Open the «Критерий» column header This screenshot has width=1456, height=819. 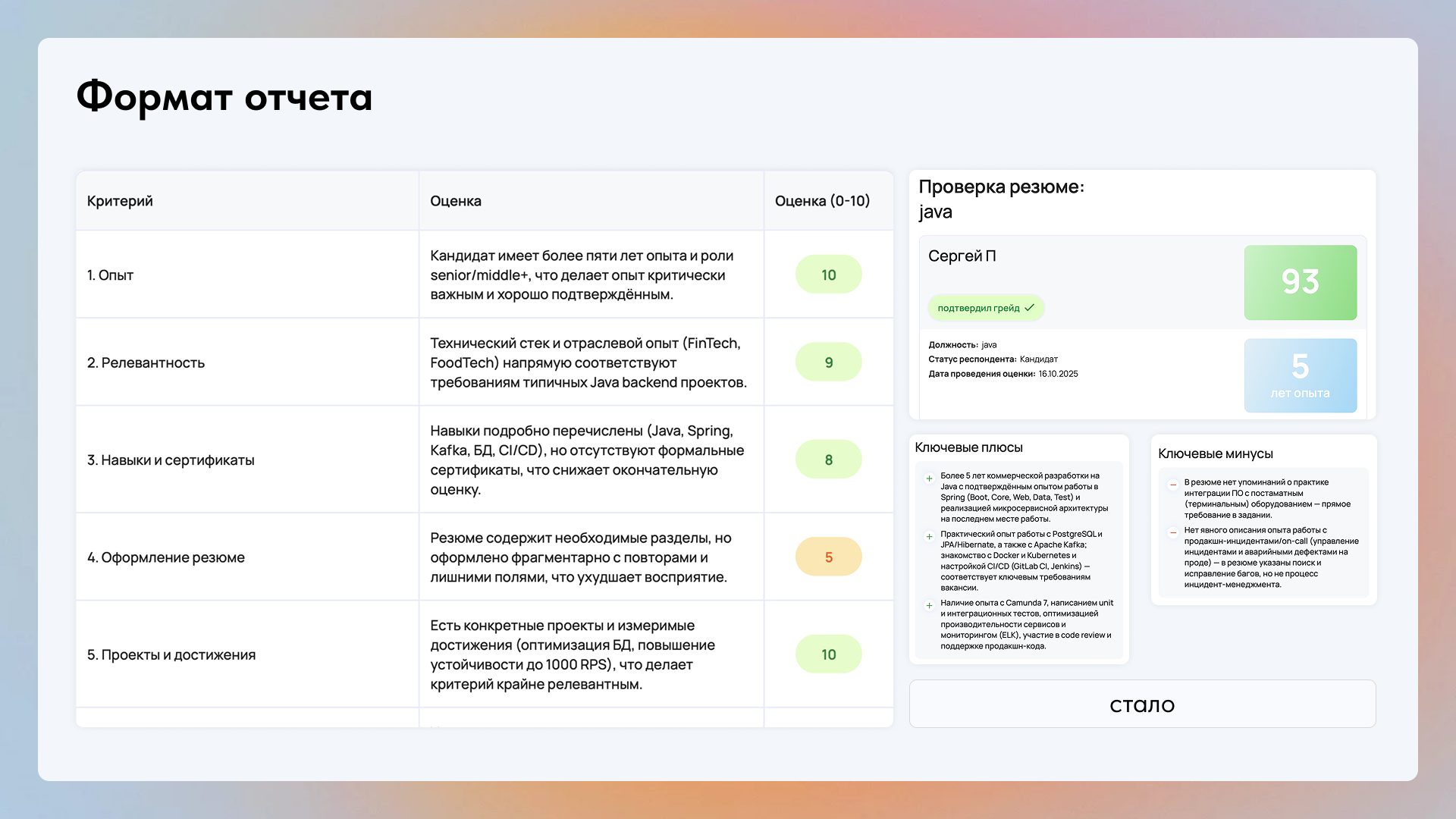pyautogui.click(x=119, y=201)
